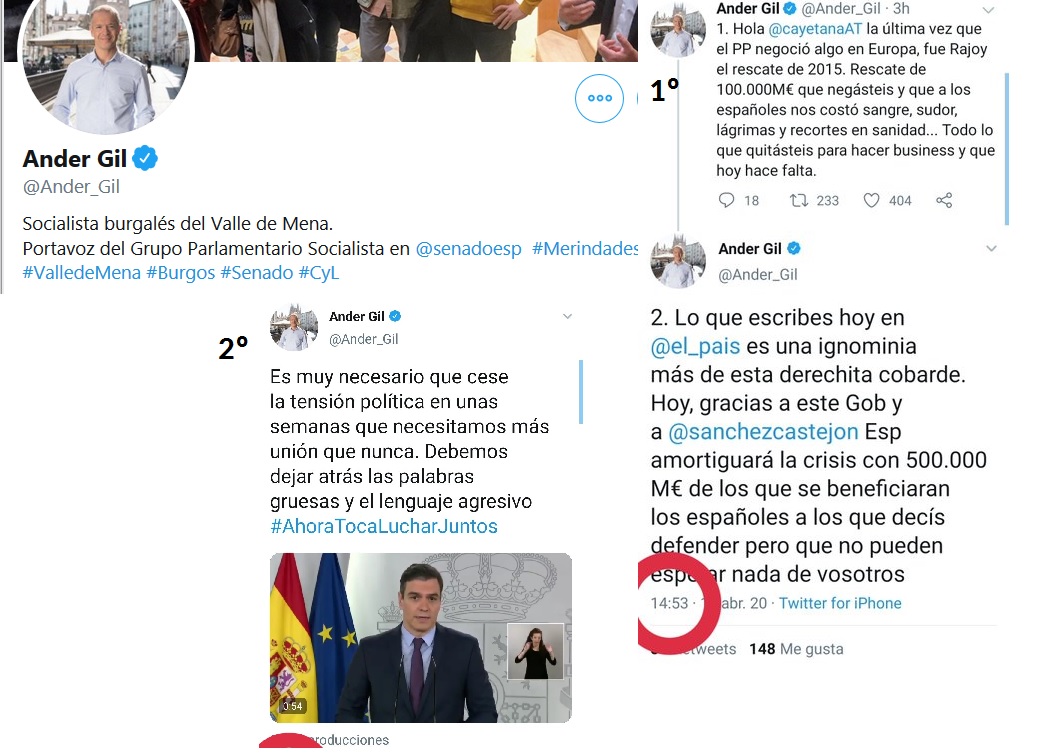The image size is (1040, 754).
Task: Open the chevron menu on the 2º tweet
Action: pyautogui.click(x=567, y=316)
